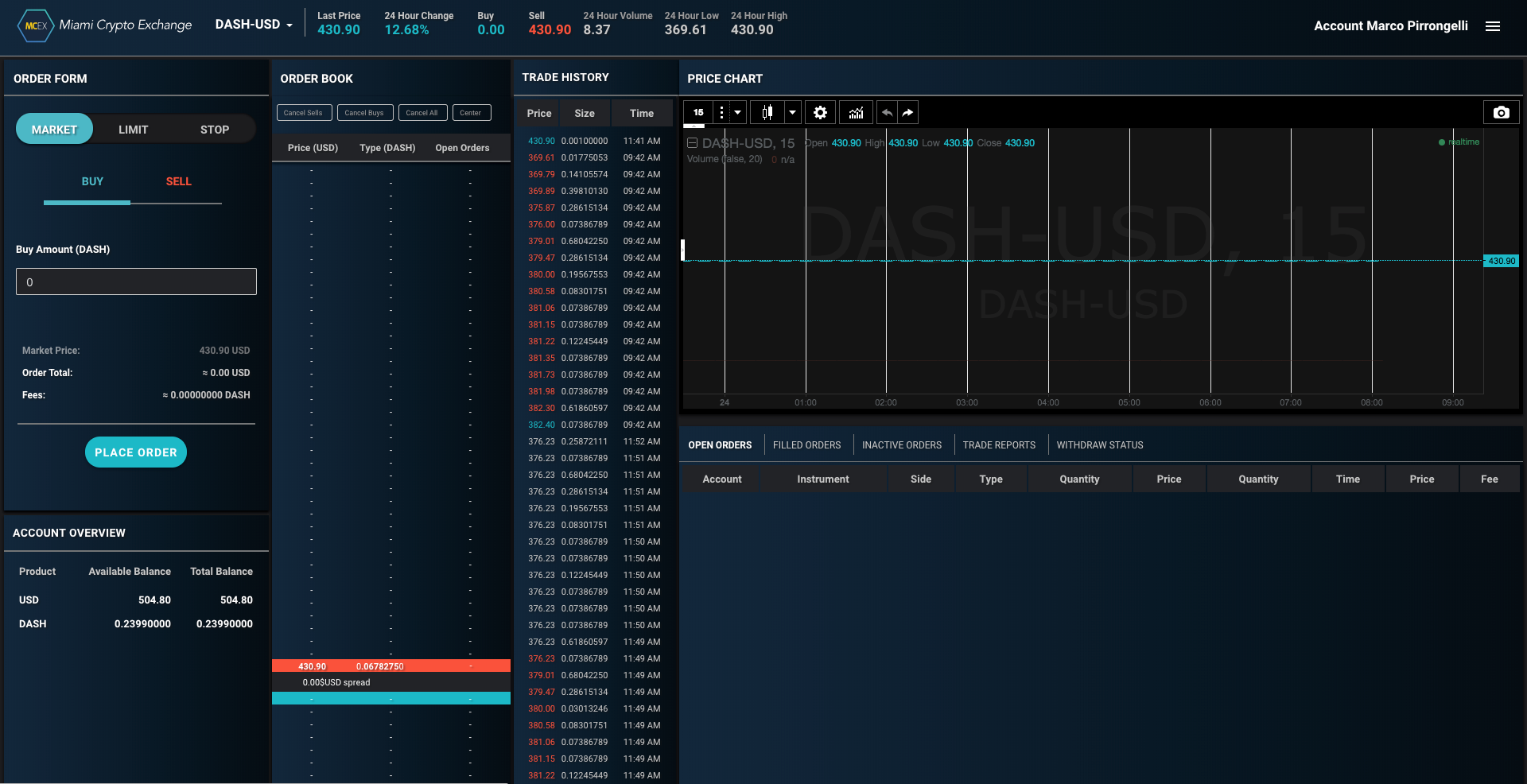This screenshot has height=784, width=1527.
Task: Click the Buy Amount input field
Action: [136, 281]
